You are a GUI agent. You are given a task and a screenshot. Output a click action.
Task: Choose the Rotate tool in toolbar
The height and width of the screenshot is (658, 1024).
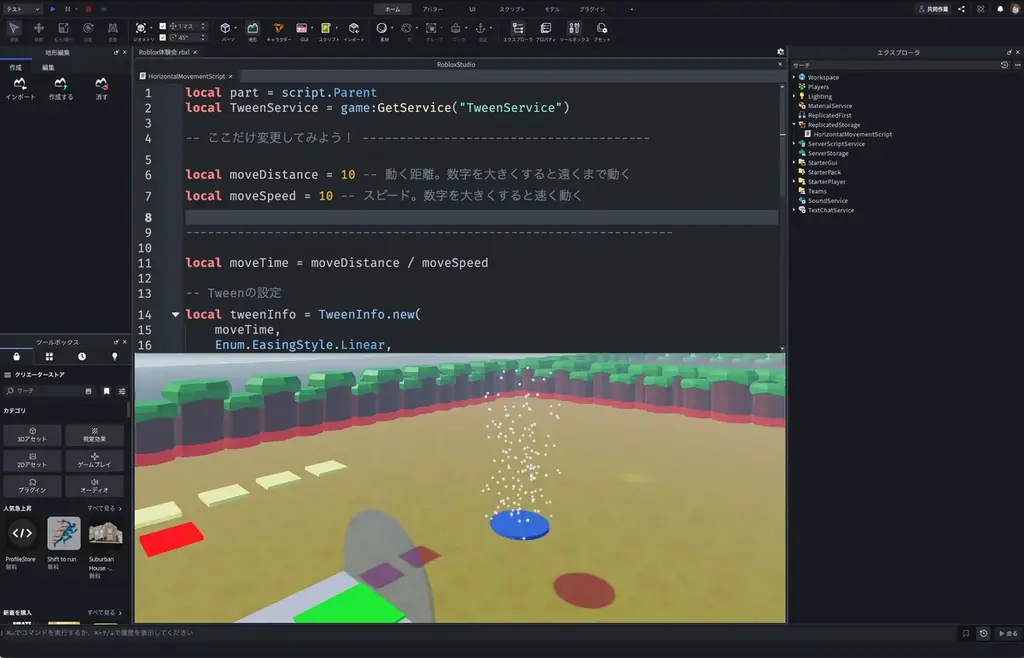(x=88, y=29)
